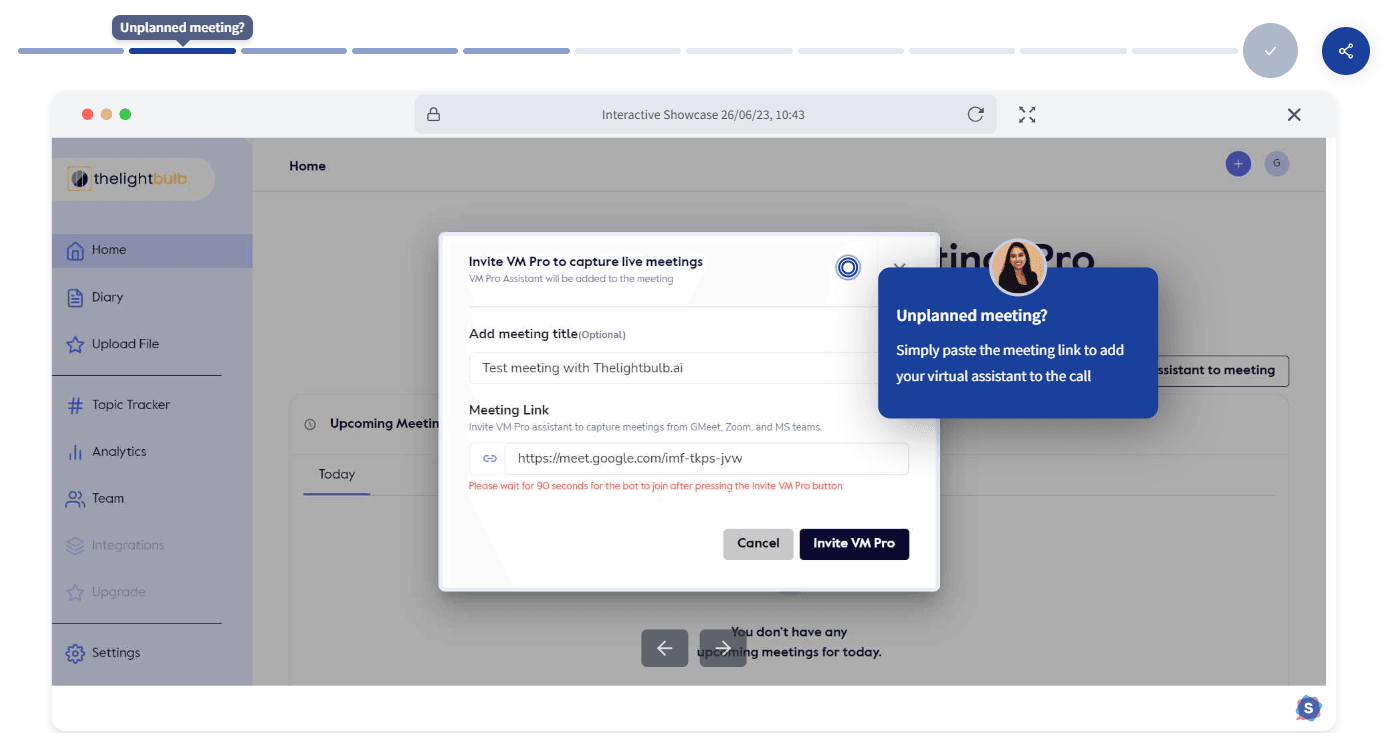Go to the previous showcase step arrow
The height and width of the screenshot is (746, 1388).
point(665,648)
